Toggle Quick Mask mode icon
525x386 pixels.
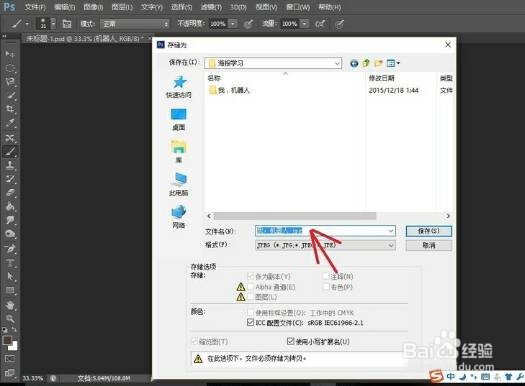tap(10, 359)
